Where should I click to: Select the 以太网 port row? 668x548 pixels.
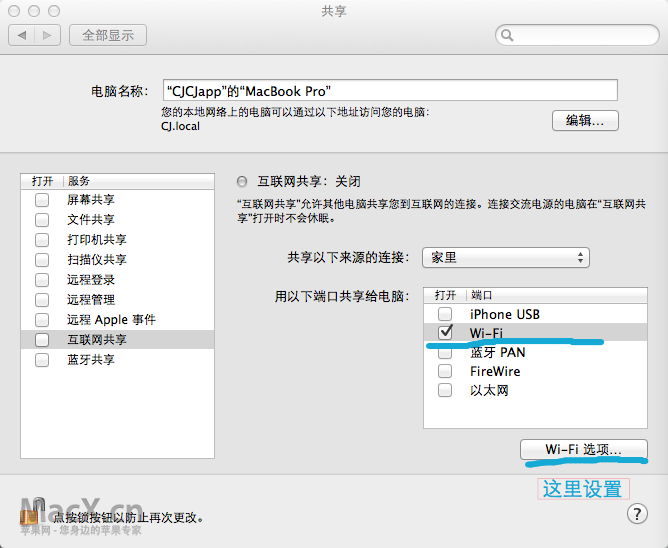coord(536,390)
